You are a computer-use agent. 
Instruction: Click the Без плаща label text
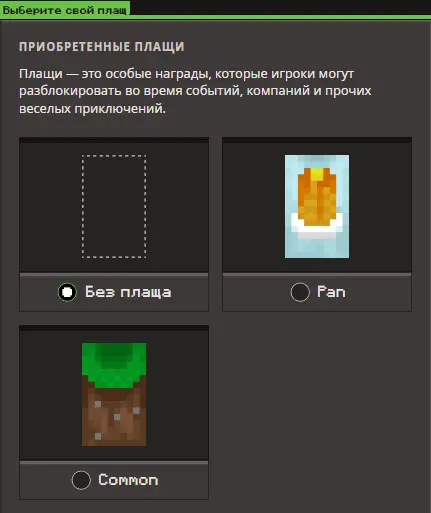click(128, 292)
